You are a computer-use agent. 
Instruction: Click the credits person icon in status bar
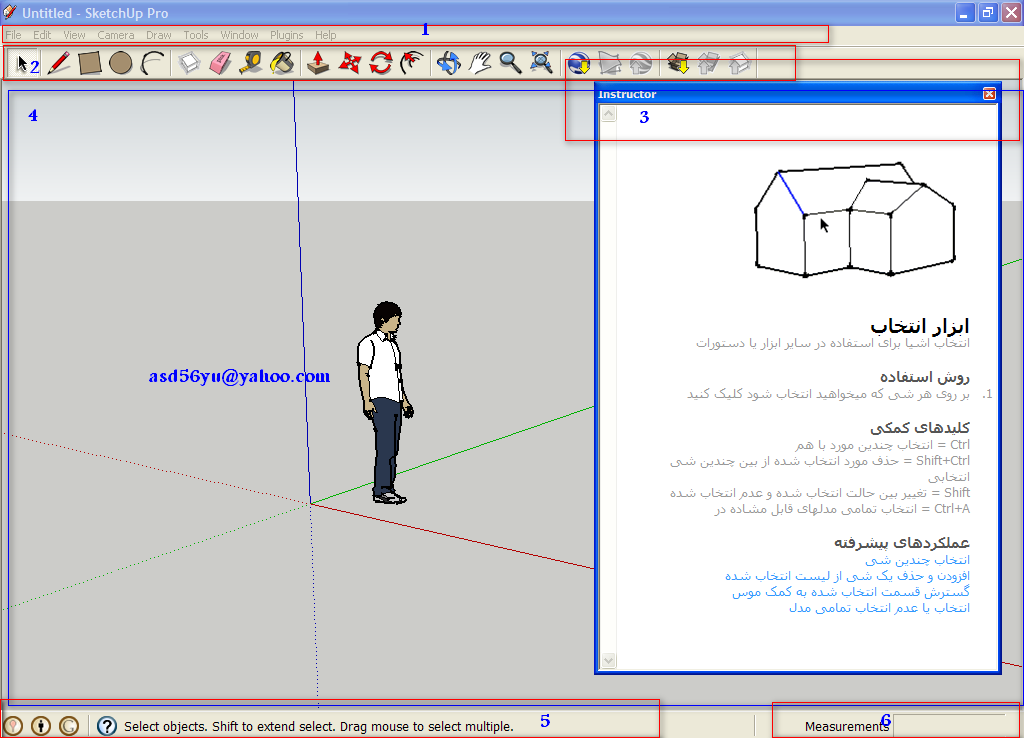click(x=41, y=726)
